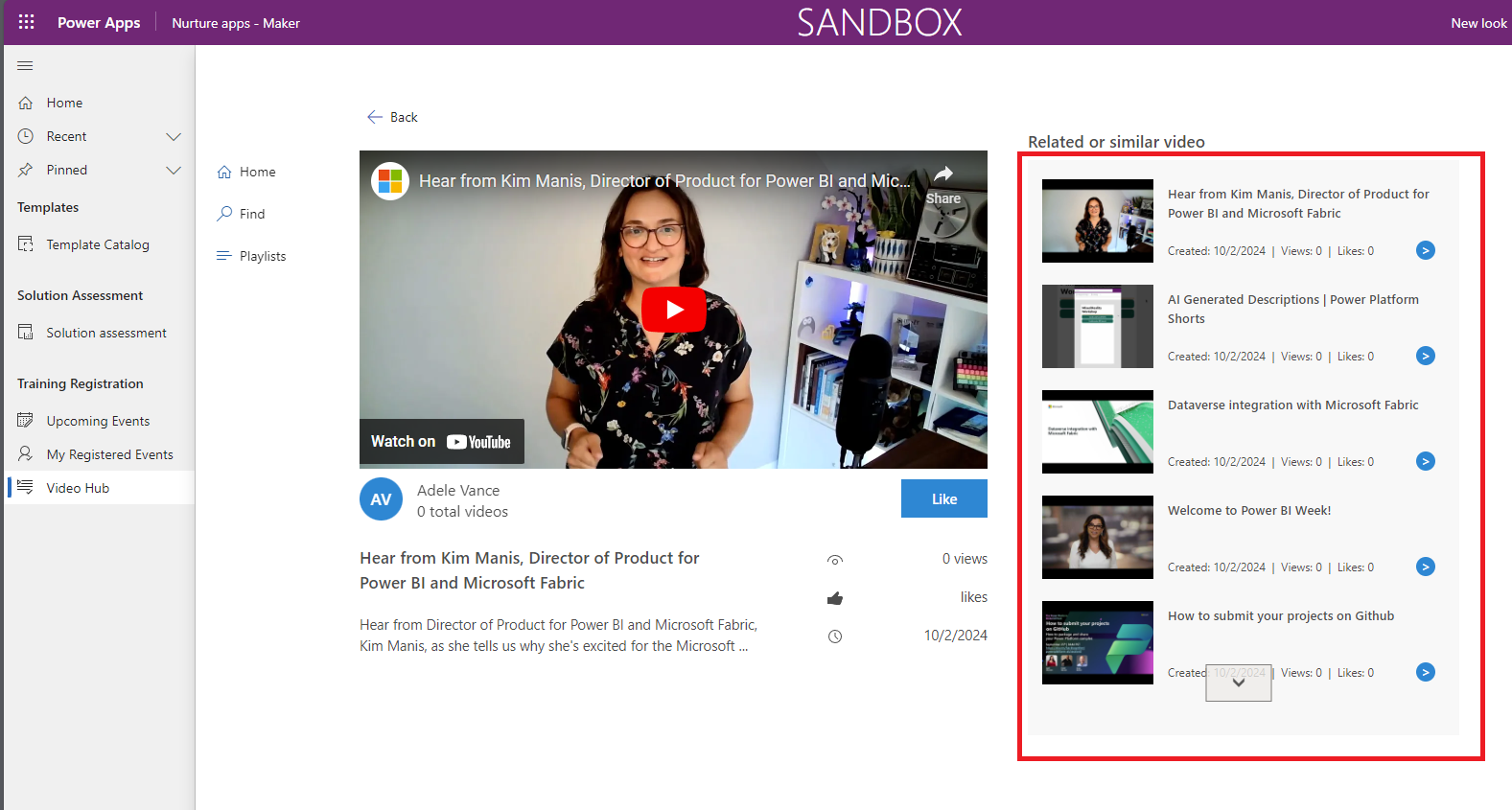Viewport: 1512px width, 810px height.
Task: Click the Solution assessment icon
Action: coord(26,333)
